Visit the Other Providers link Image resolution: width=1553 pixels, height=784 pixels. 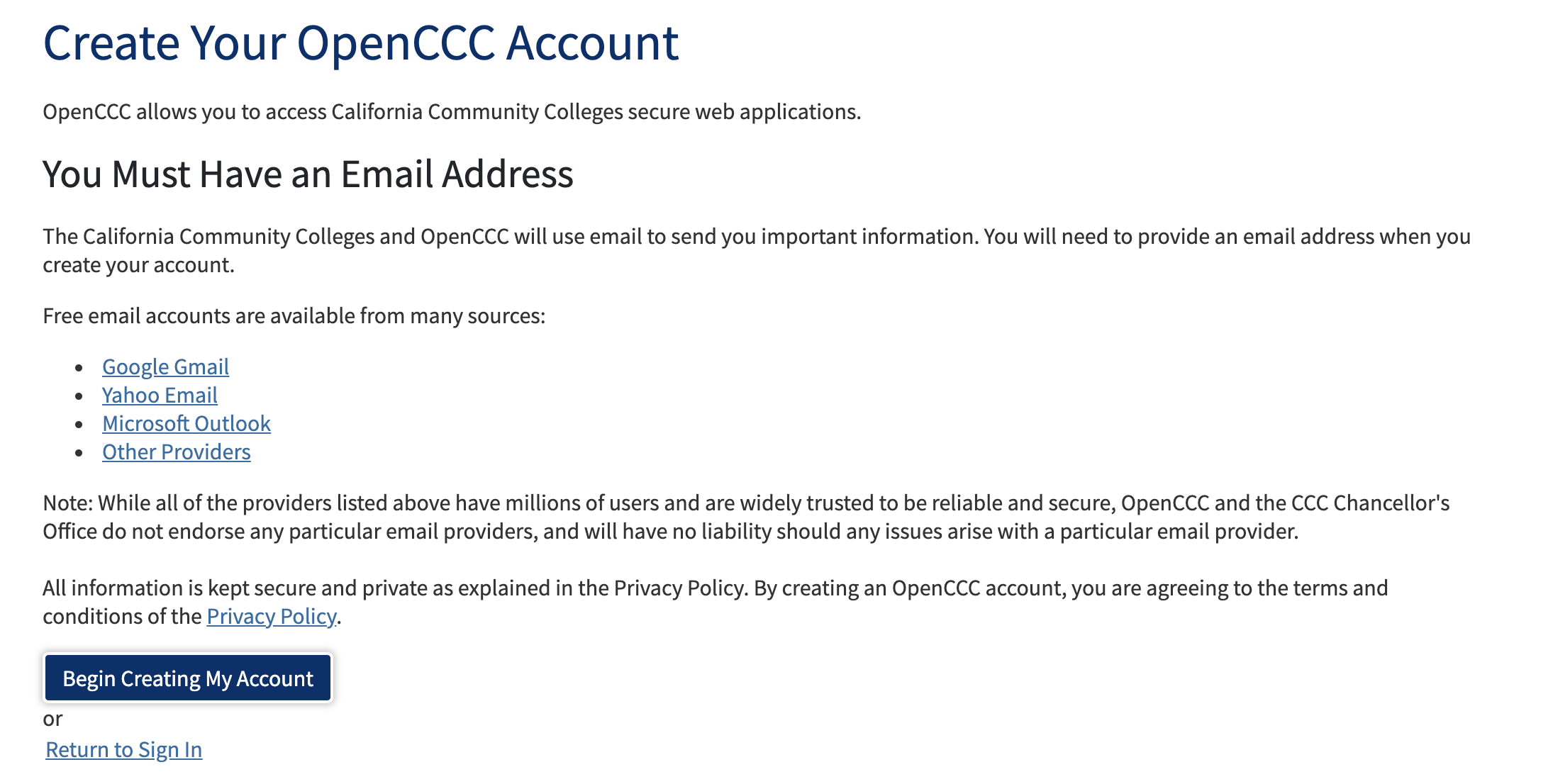[x=177, y=452]
